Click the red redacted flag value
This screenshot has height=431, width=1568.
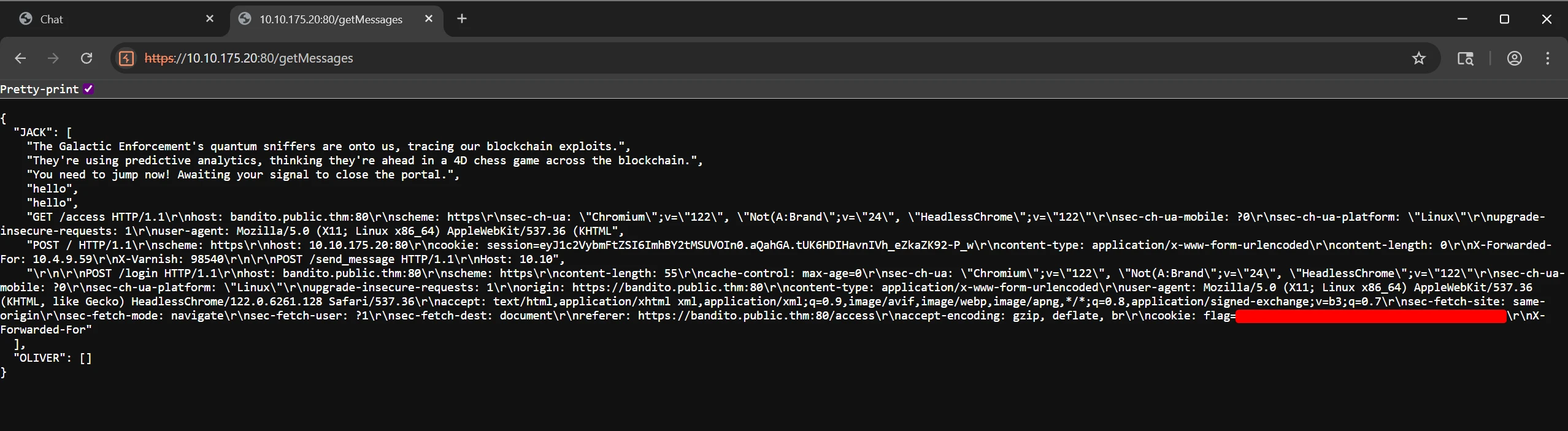pyautogui.click(x=1370, y=316)
